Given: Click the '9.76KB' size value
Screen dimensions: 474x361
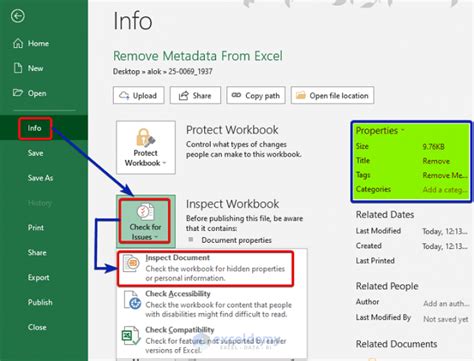Looking at the screenshot, I should click(433, 147).
